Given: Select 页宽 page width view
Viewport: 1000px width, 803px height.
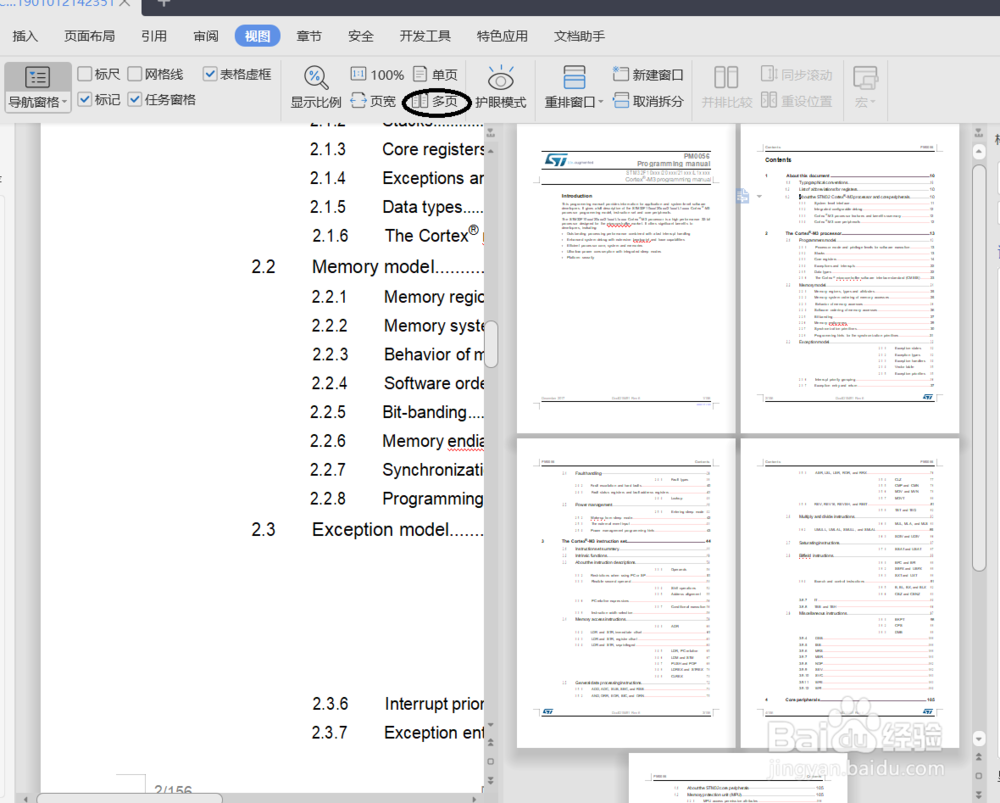Looking at the screenshot, I should (x=374, y=101).
